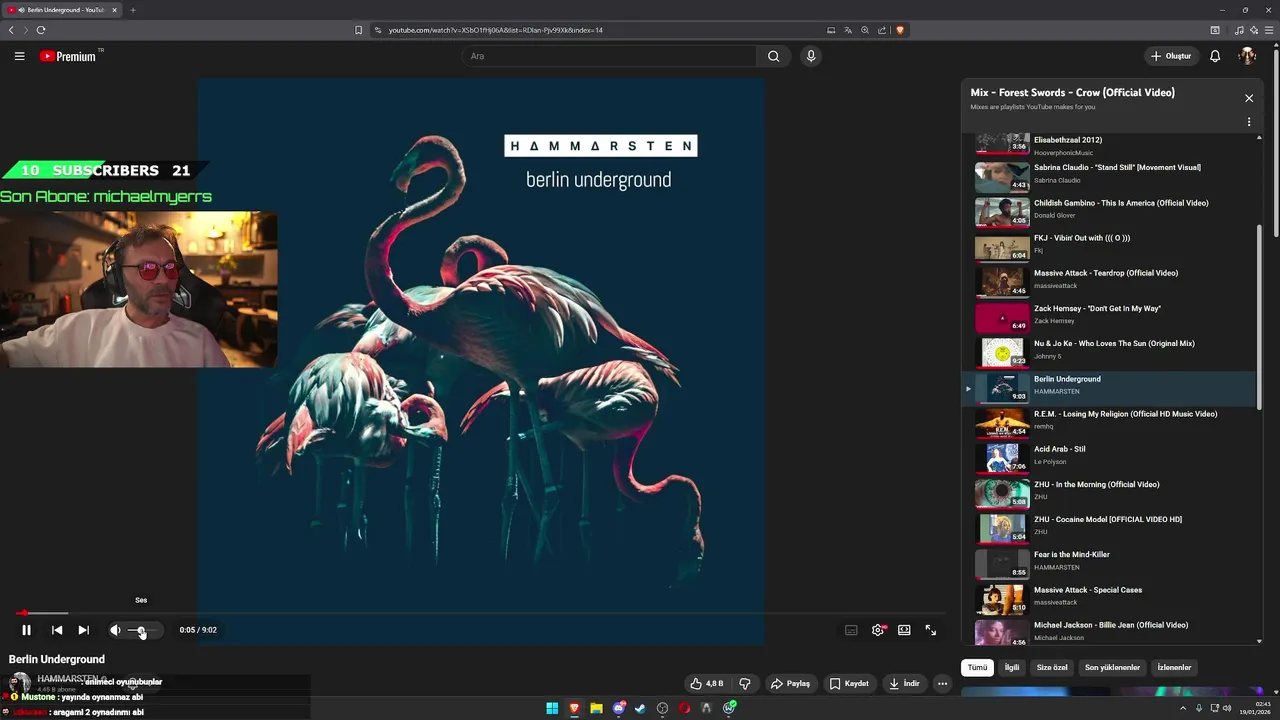Play Michael Jackson Billie Jean
This screenshot has height=720, width=1280.
pos(1109,631)
